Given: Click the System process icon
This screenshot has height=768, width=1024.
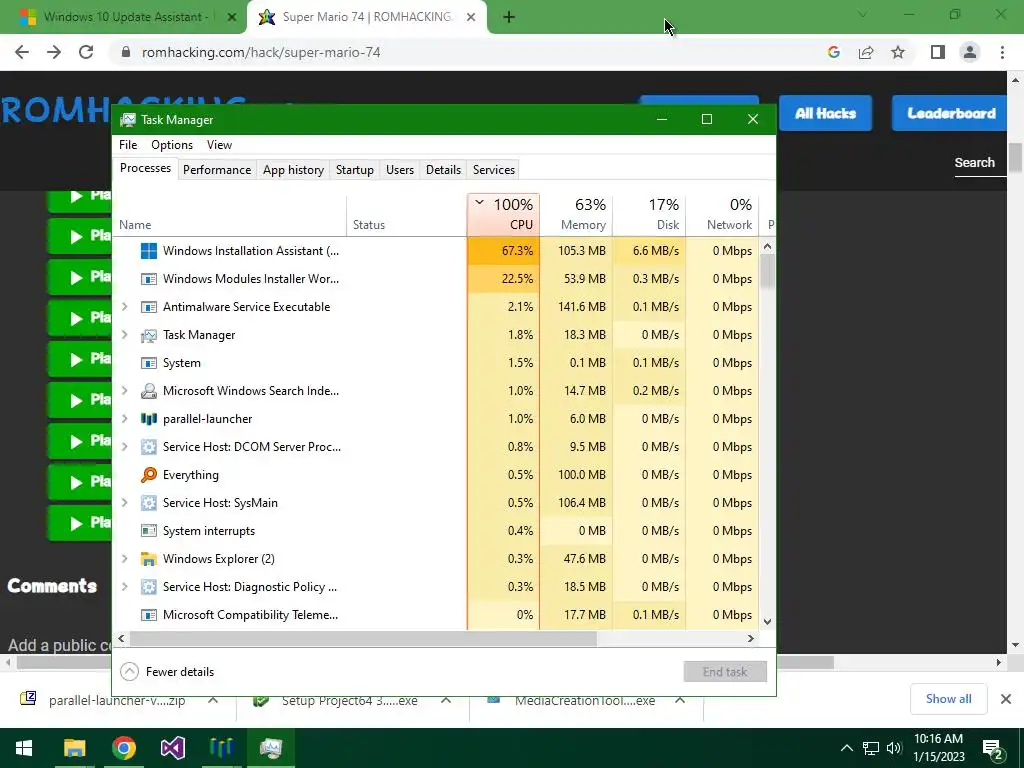Looking at the screenshot, I should [149, 363].
